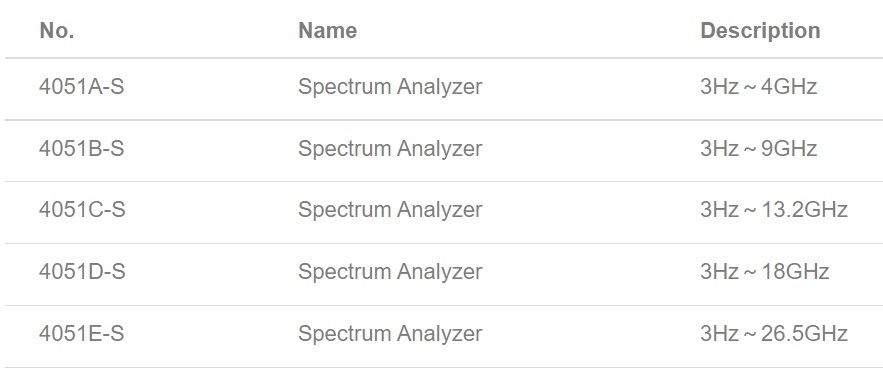This screenshot has width=883, height=384.
Task: Select model number 4051A-S
Action: click(82, 87)
